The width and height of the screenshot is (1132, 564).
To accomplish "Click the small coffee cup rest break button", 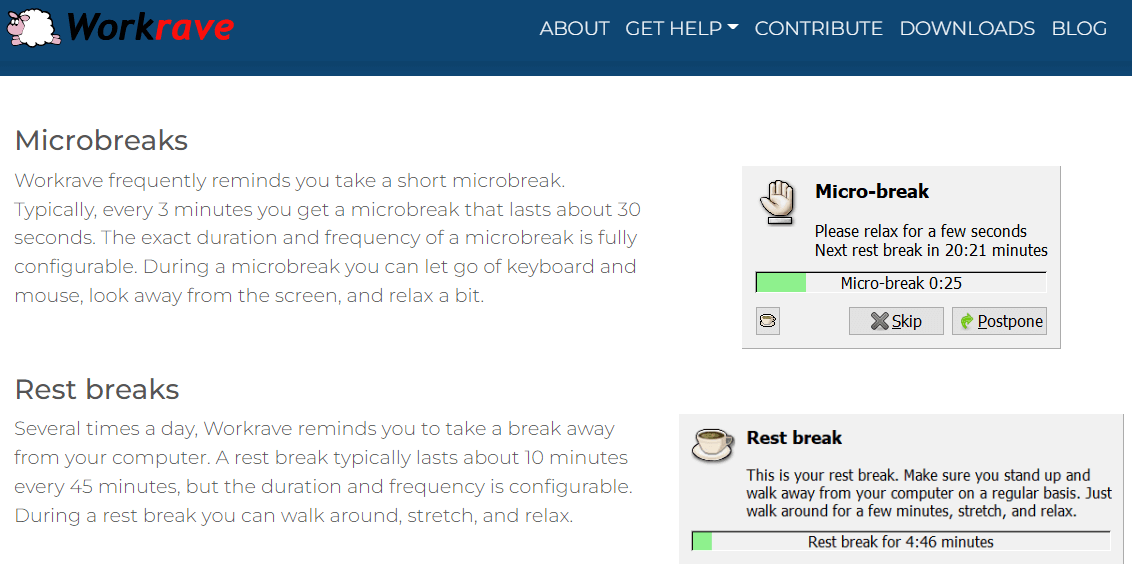I will tap(767, 321).
